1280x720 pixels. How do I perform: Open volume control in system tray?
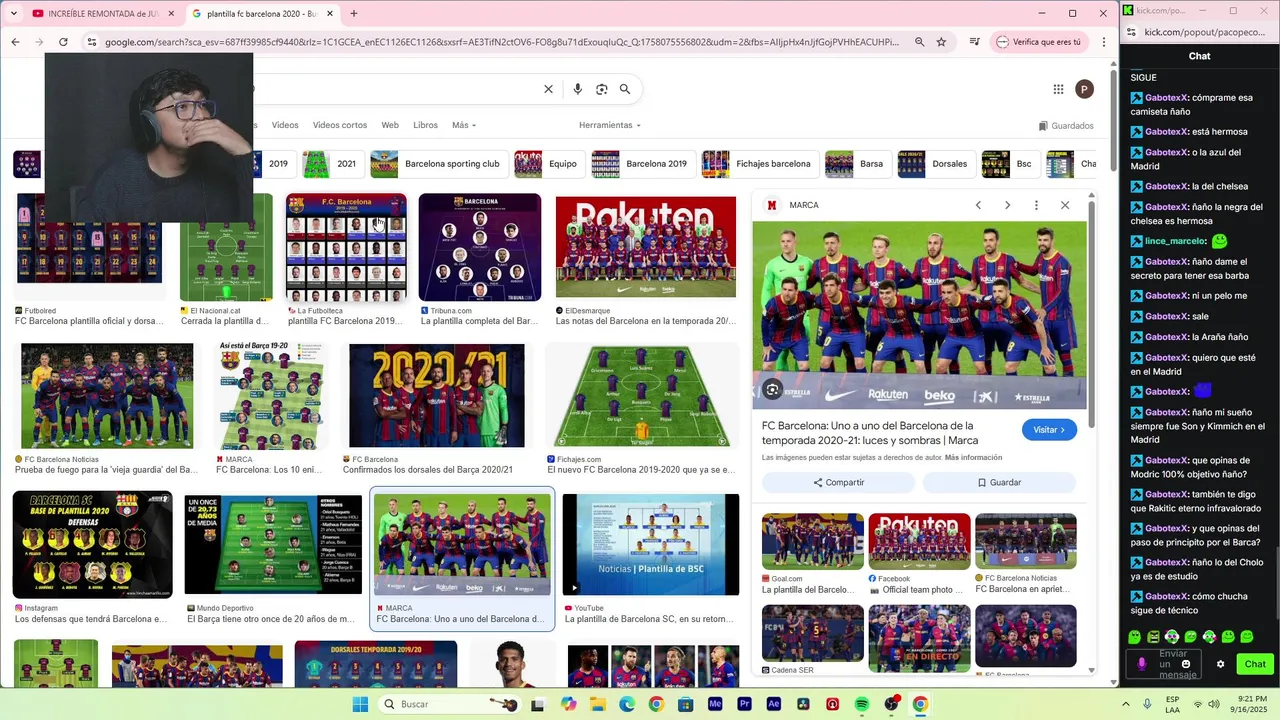(x=1213, y=704)
